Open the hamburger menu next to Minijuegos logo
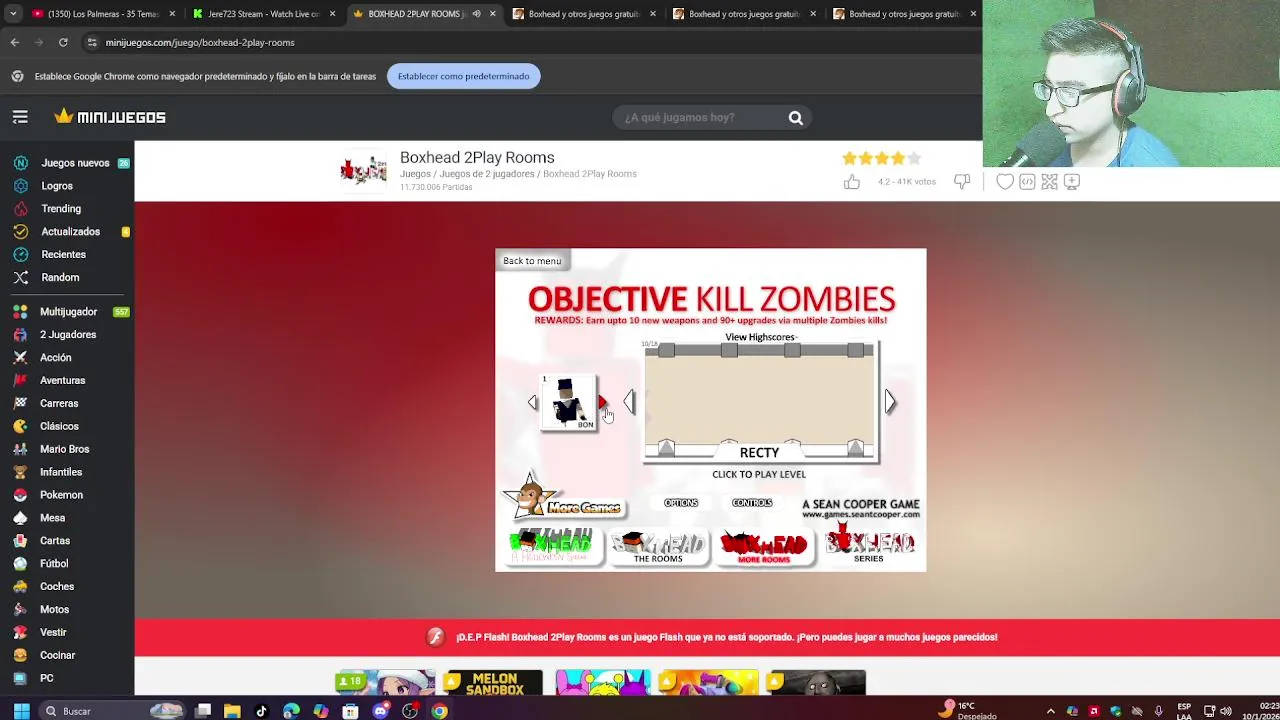 click(20, 117)
